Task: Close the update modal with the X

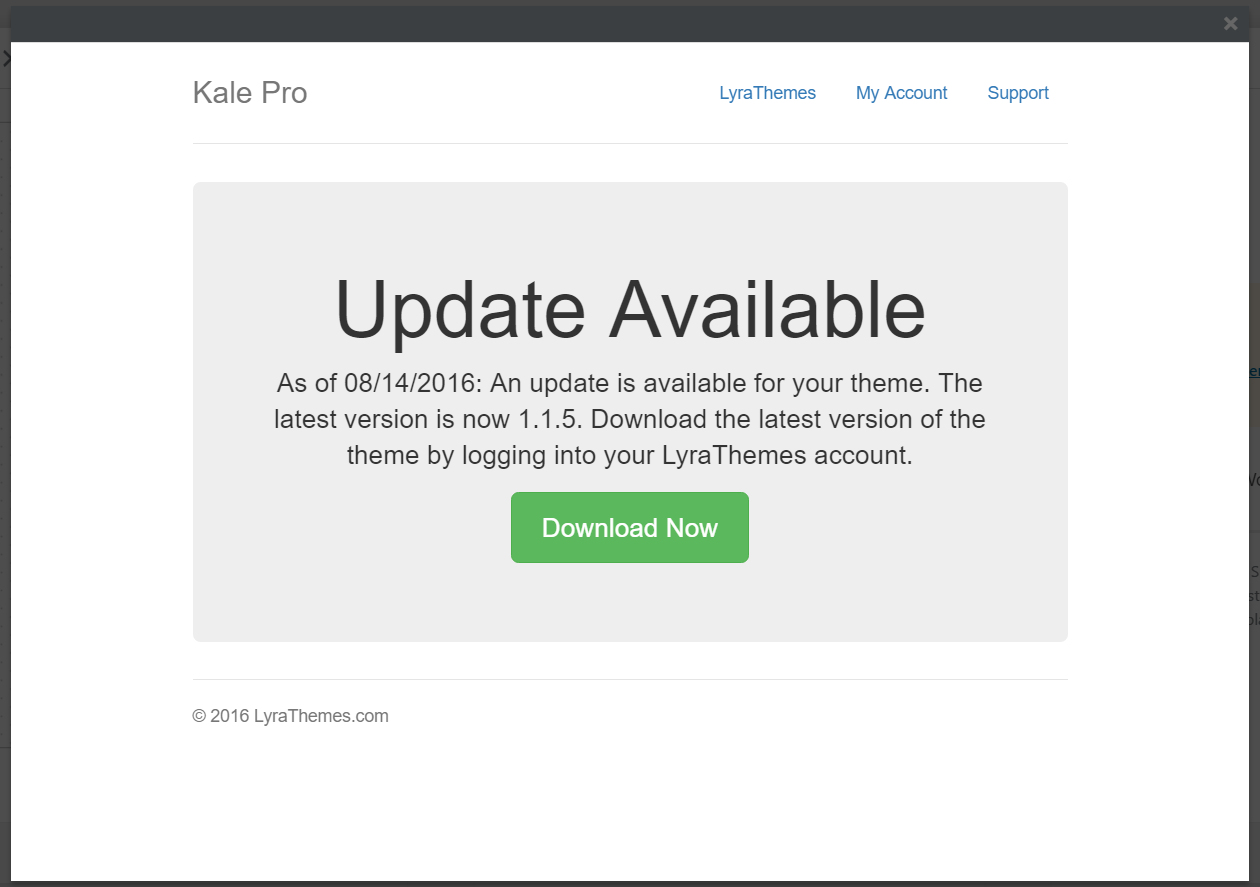Action: coord(1230,23)
